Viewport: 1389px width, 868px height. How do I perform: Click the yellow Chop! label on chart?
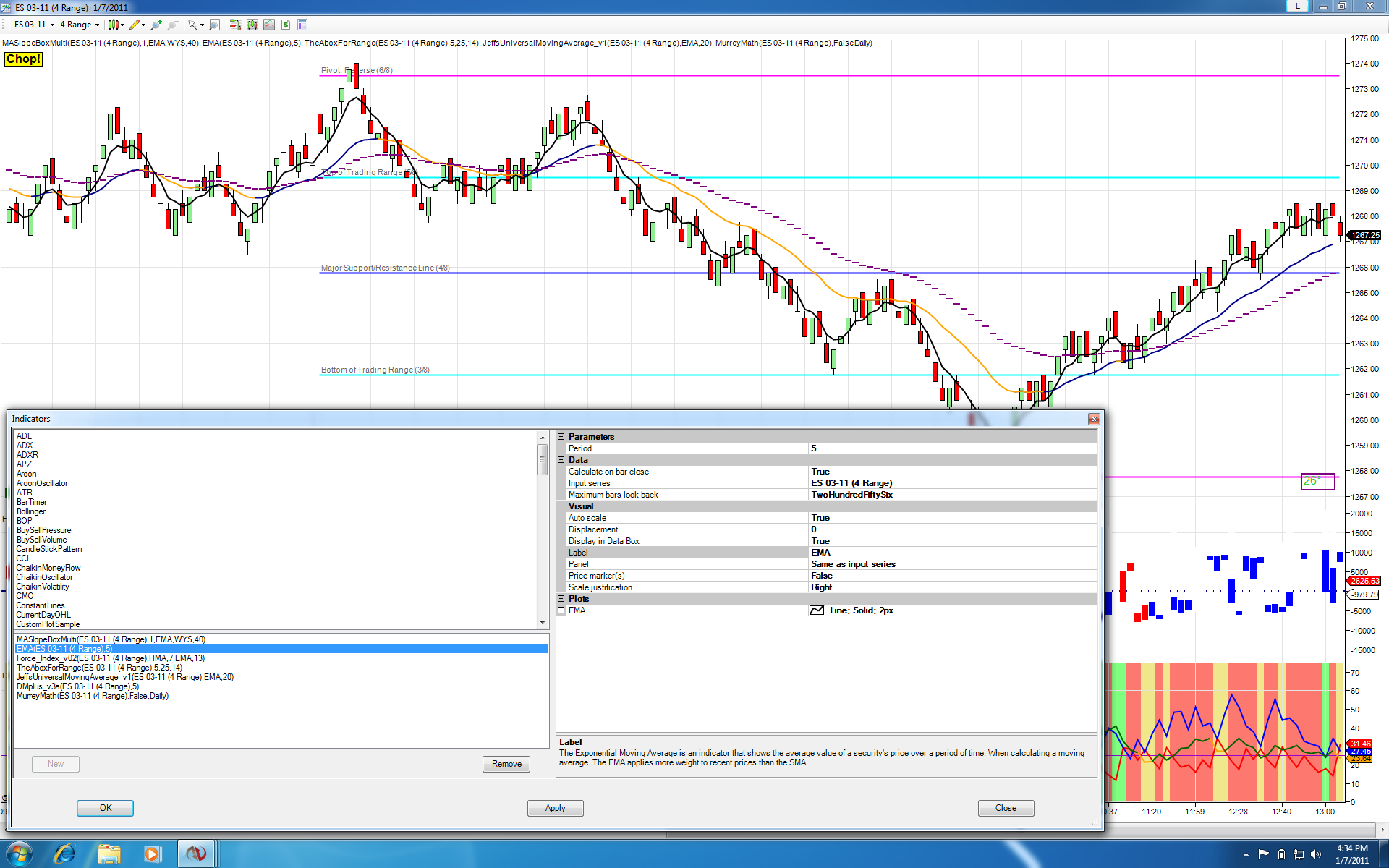tap(23, 59)
